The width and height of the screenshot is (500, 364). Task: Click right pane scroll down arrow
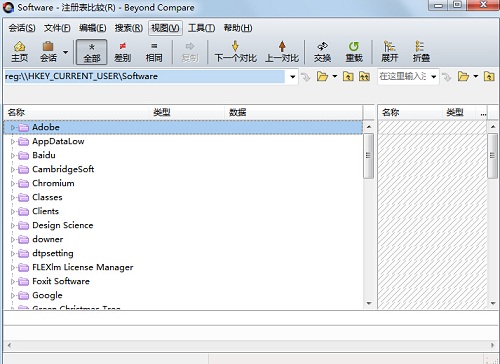pos(493,303)
